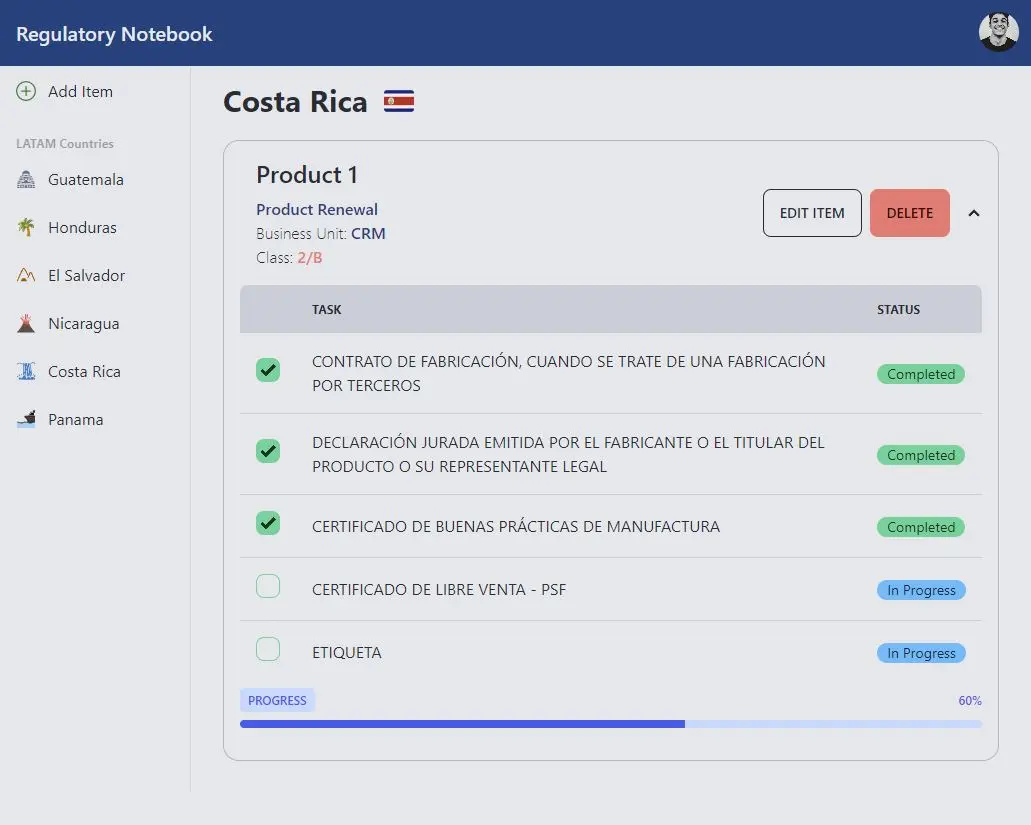
Task: Select Honduras in the country list
Action: click(x=82, y=228)
